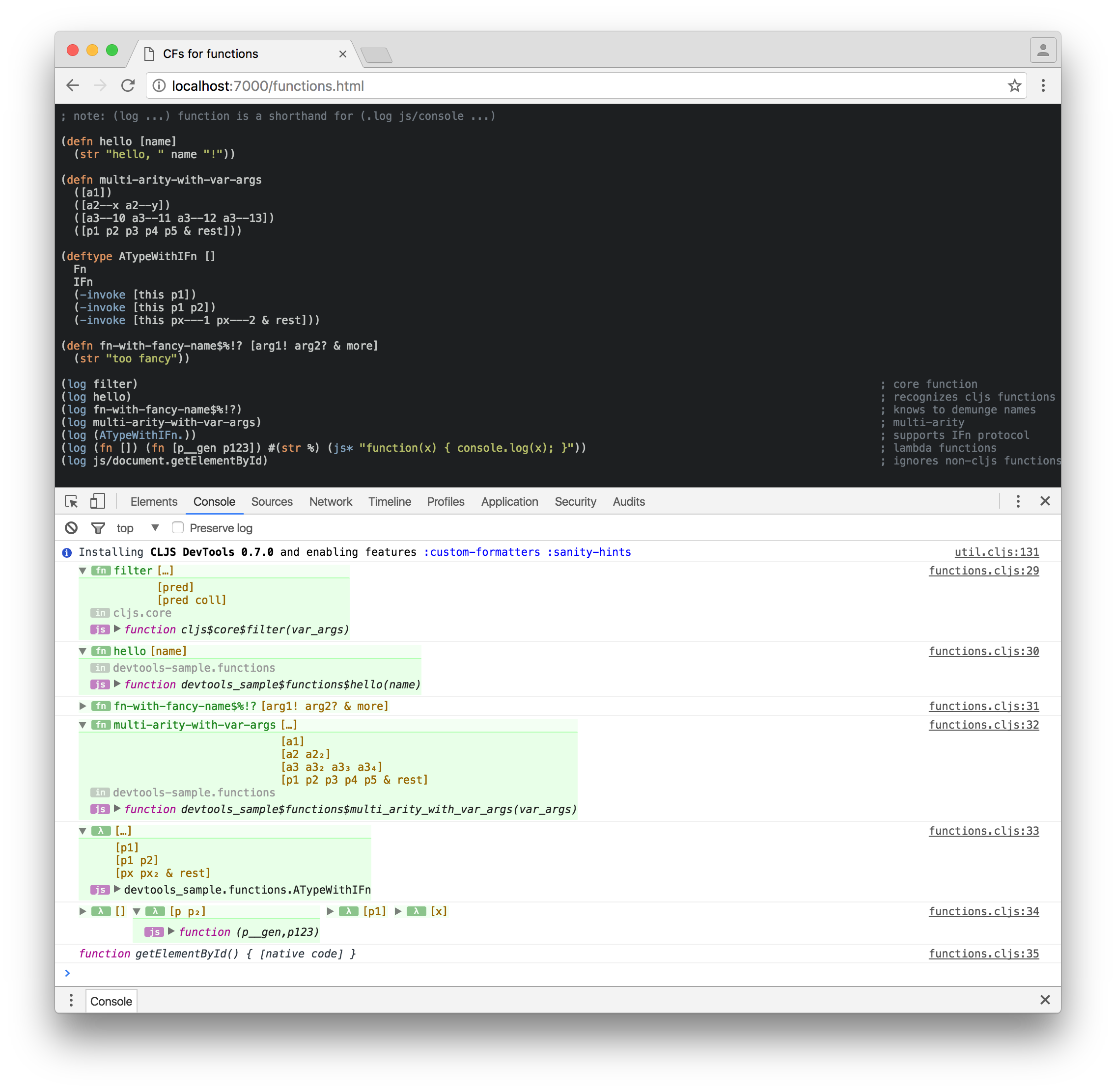This screenshot has width=1116, height=1092.
Task: Open the Profiles tab
Action: (x=446, y=501)
